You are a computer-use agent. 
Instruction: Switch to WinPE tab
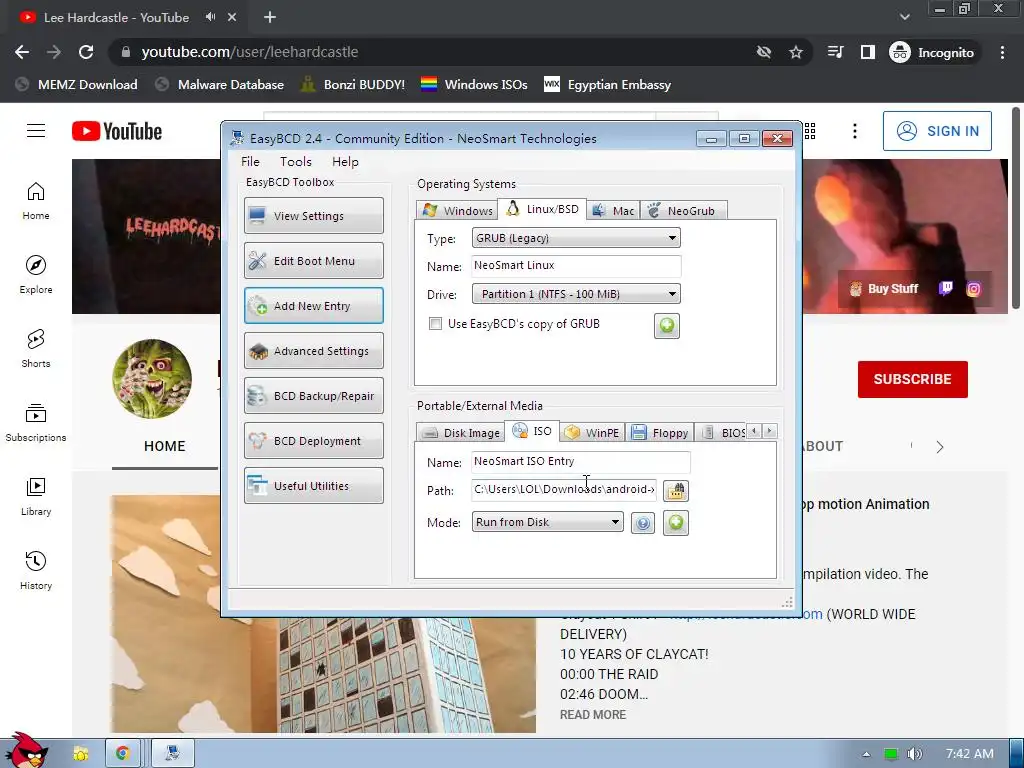pos(592,432)
